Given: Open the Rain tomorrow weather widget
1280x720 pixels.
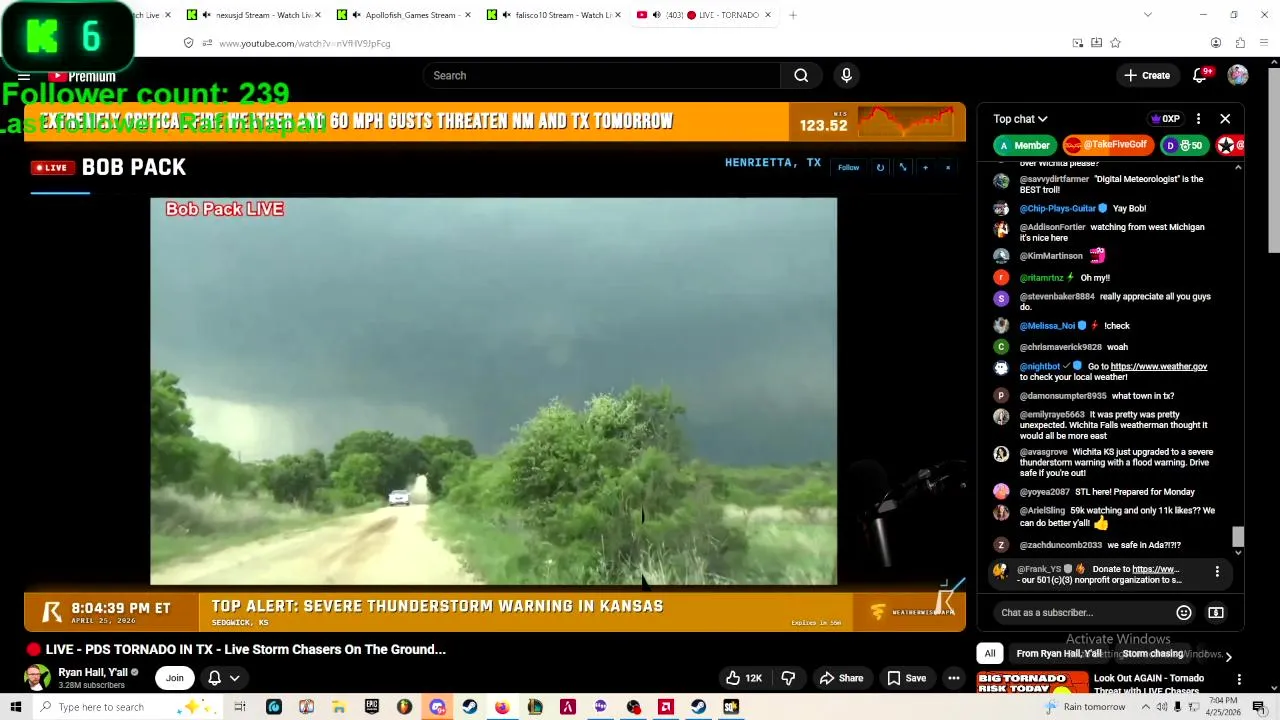Looking at the screenshot, I should (x=1085, y=707).
